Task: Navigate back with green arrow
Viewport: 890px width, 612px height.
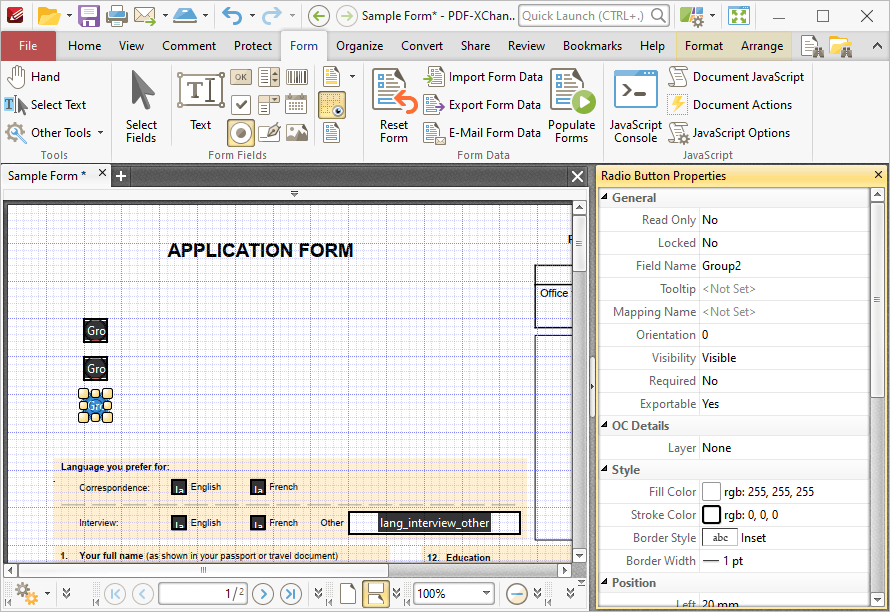Action: point(318,16)
